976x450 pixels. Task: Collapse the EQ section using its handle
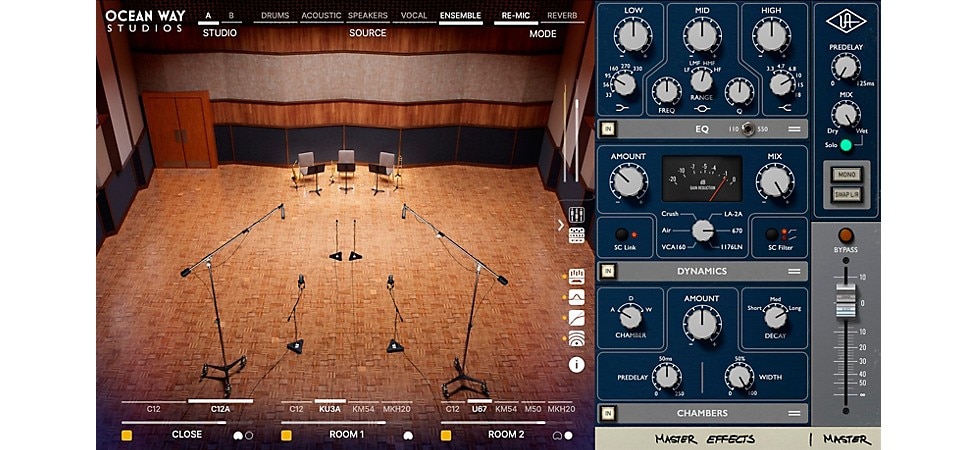point(794,129)
